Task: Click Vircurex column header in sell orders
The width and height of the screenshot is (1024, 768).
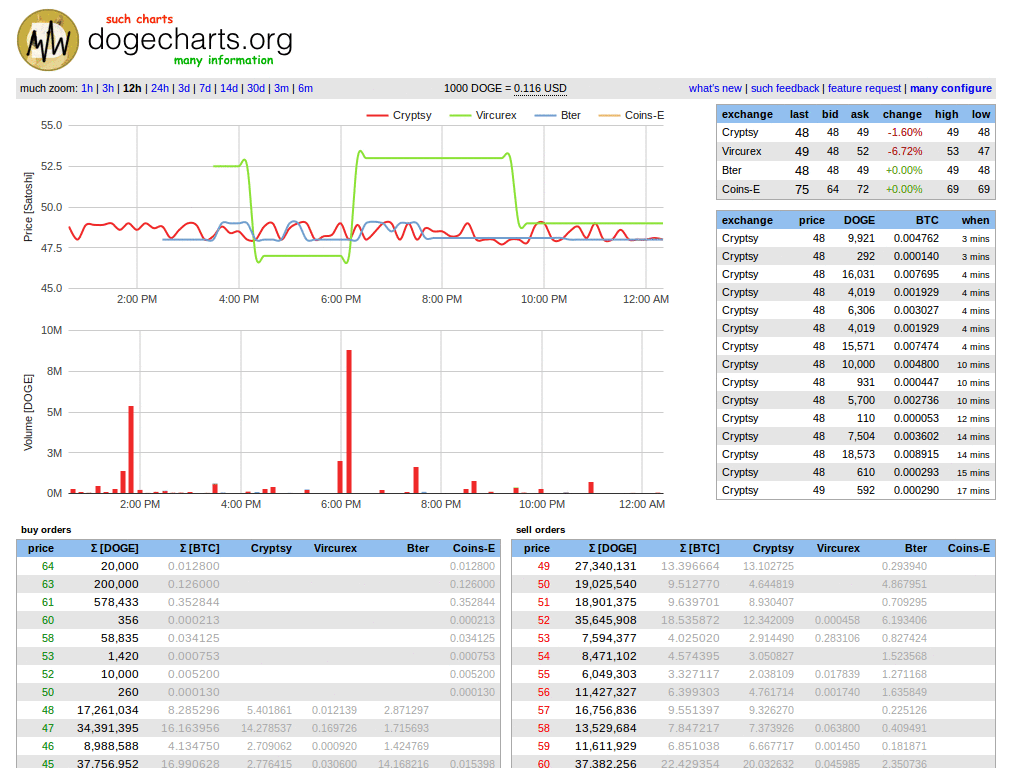Action: 838,549
